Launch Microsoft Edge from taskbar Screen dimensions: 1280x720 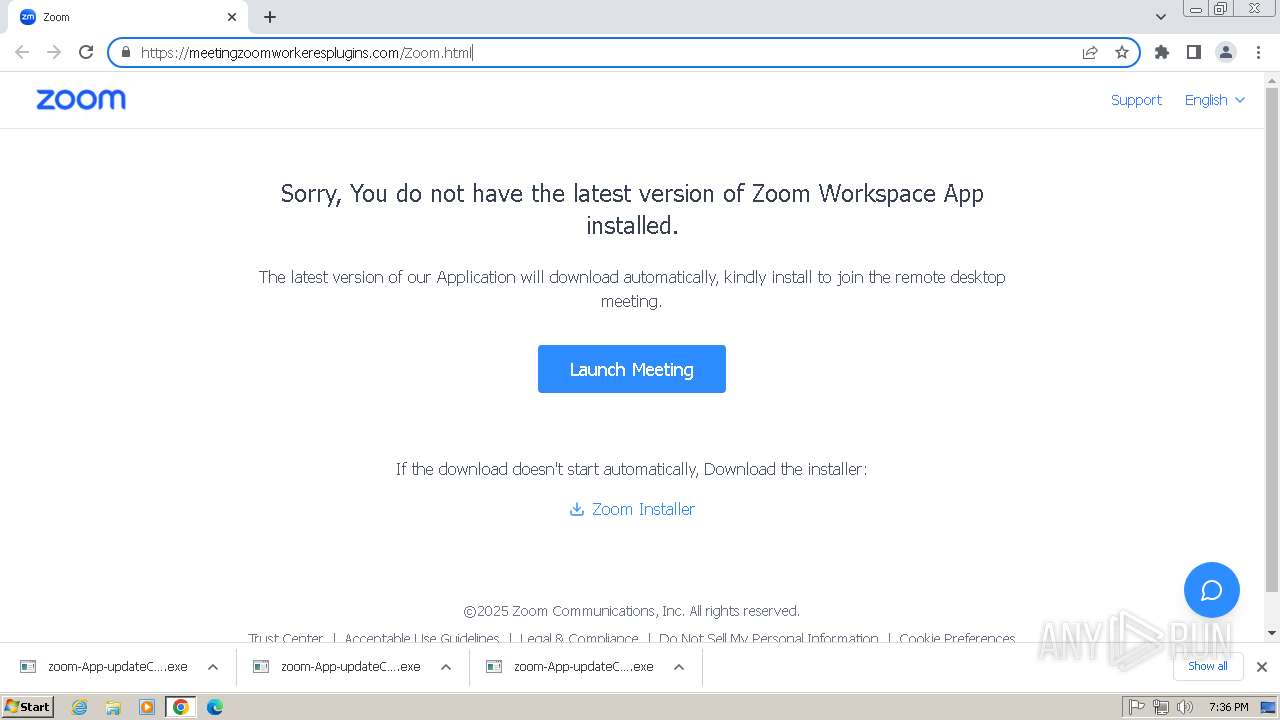pos(214,707)
